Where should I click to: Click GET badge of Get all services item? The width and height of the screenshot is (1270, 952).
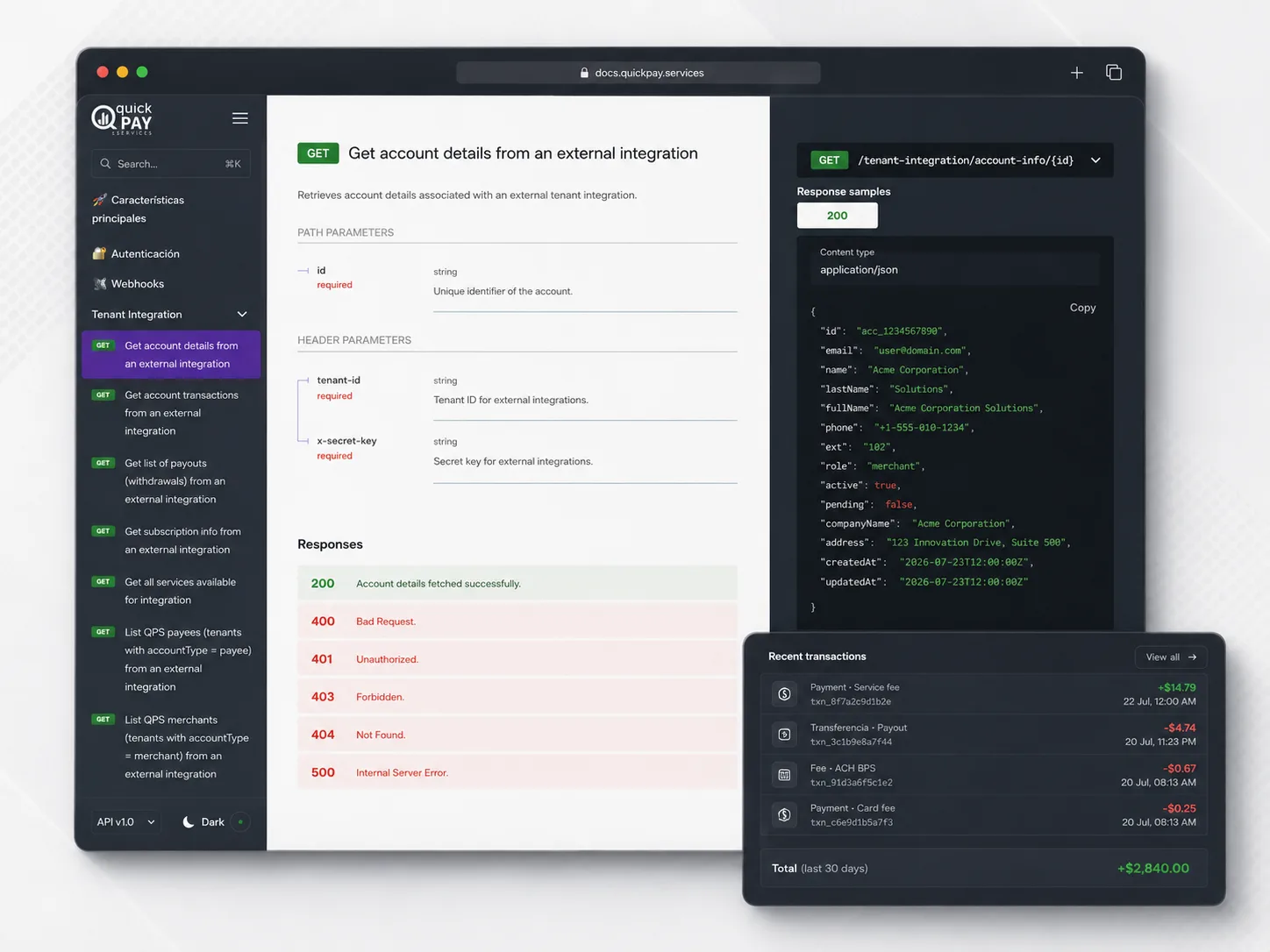103,582
